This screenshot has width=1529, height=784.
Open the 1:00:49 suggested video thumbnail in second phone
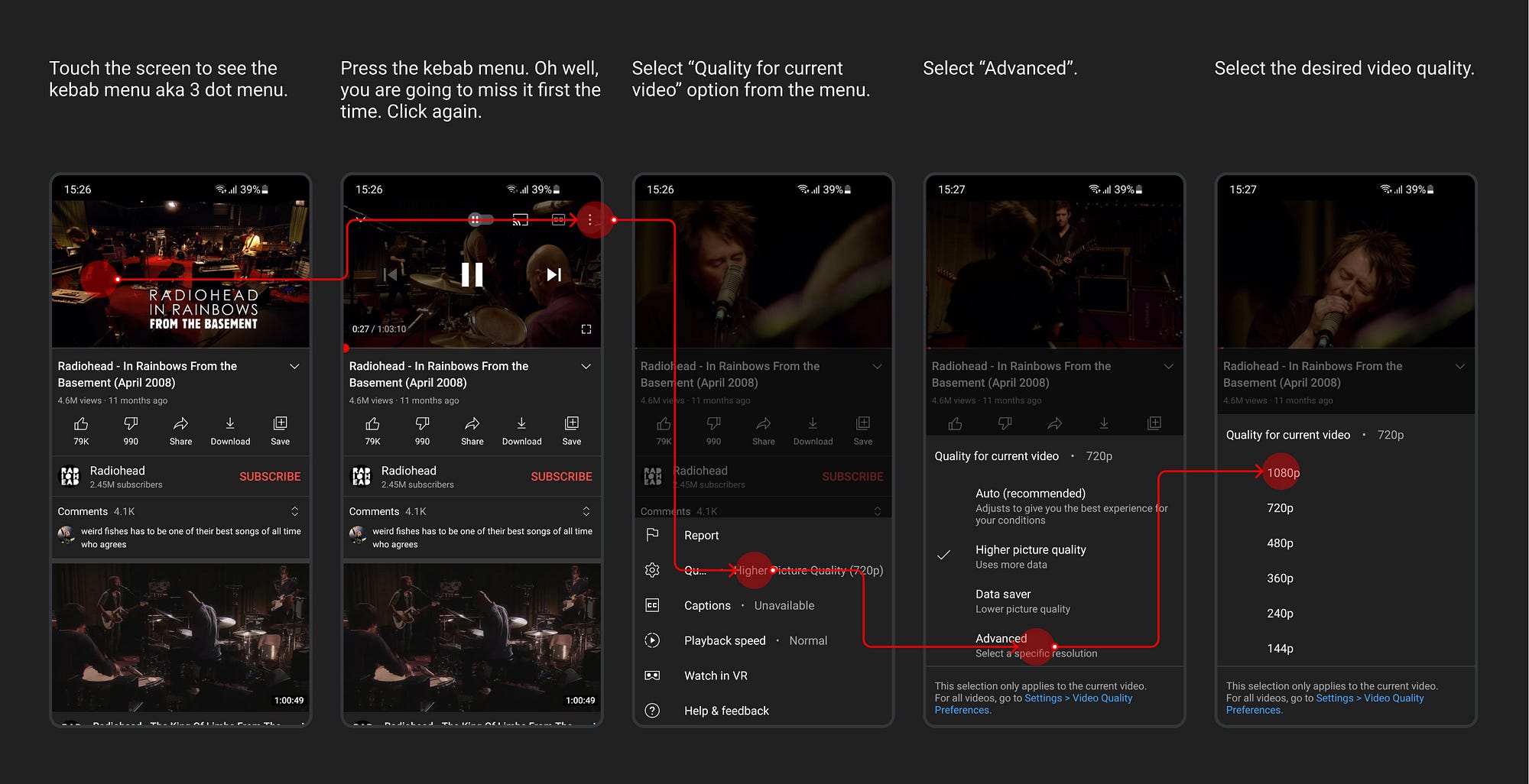coord(472,637)
